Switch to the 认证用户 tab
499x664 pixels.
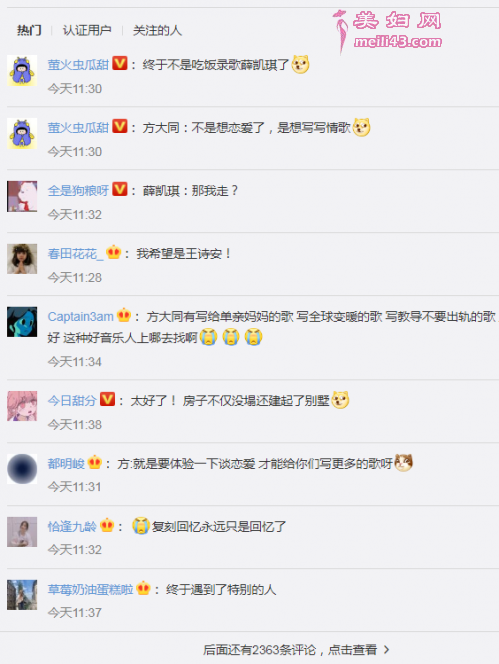[x=87, y=30]
